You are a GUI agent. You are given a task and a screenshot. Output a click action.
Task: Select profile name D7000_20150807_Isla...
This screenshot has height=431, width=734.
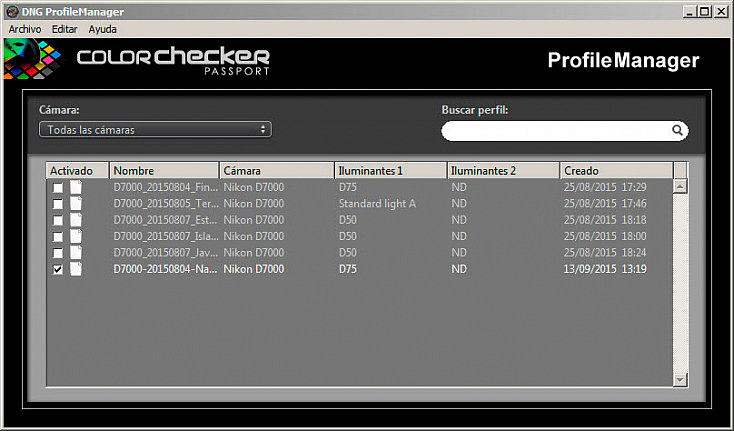(x=166, y=236)
